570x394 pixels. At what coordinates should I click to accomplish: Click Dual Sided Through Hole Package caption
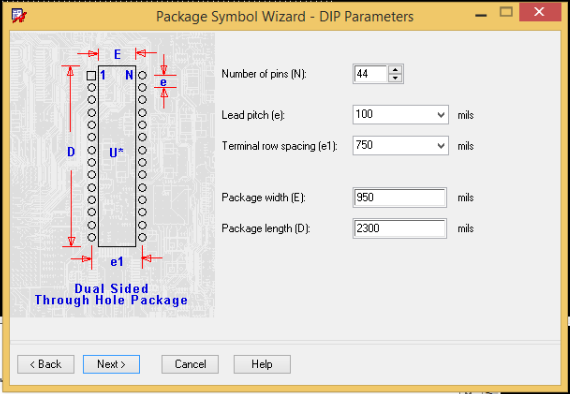coord(111,294)
